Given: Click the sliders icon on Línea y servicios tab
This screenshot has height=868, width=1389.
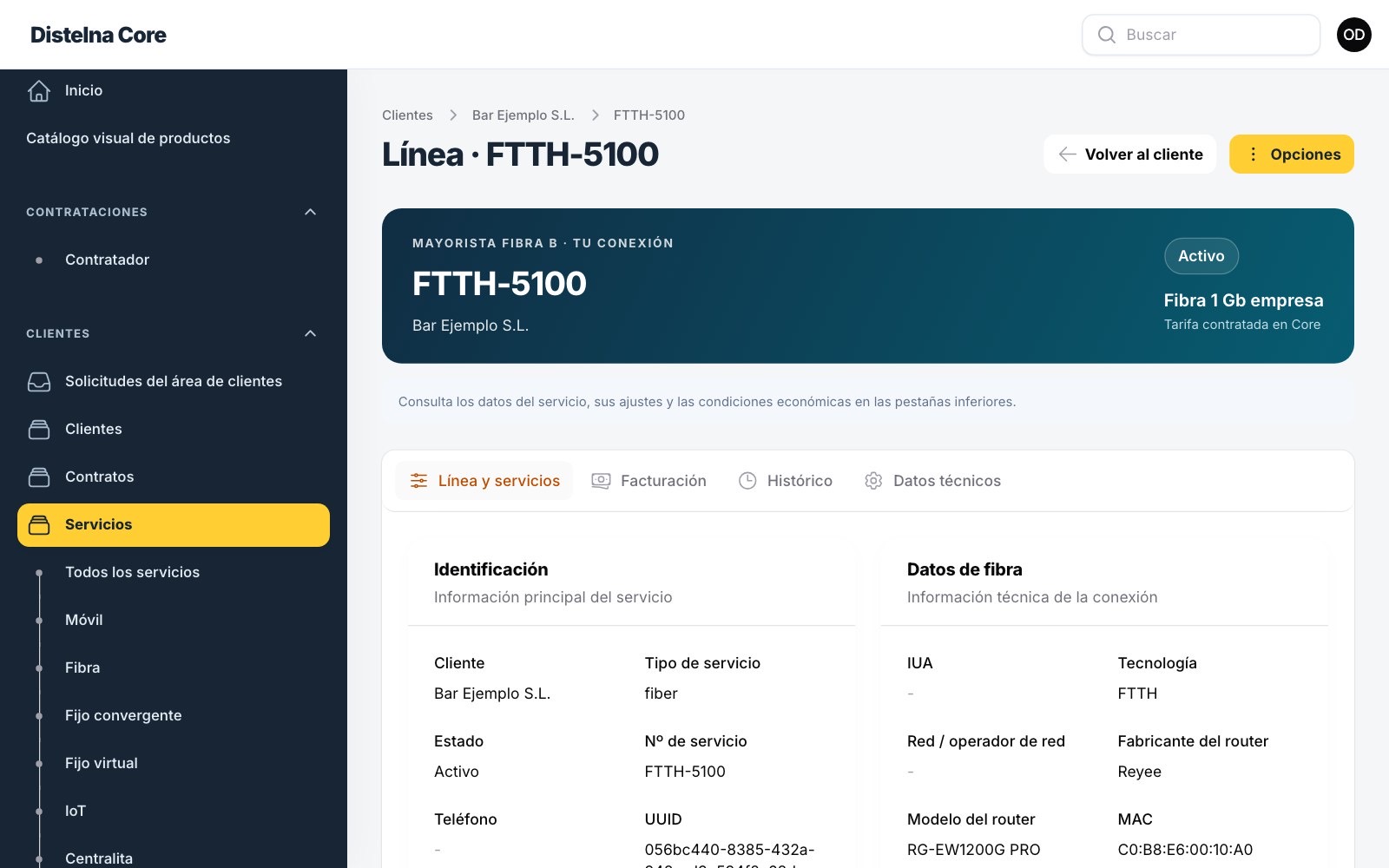Looking at the screenshot, I should point(418,481).
